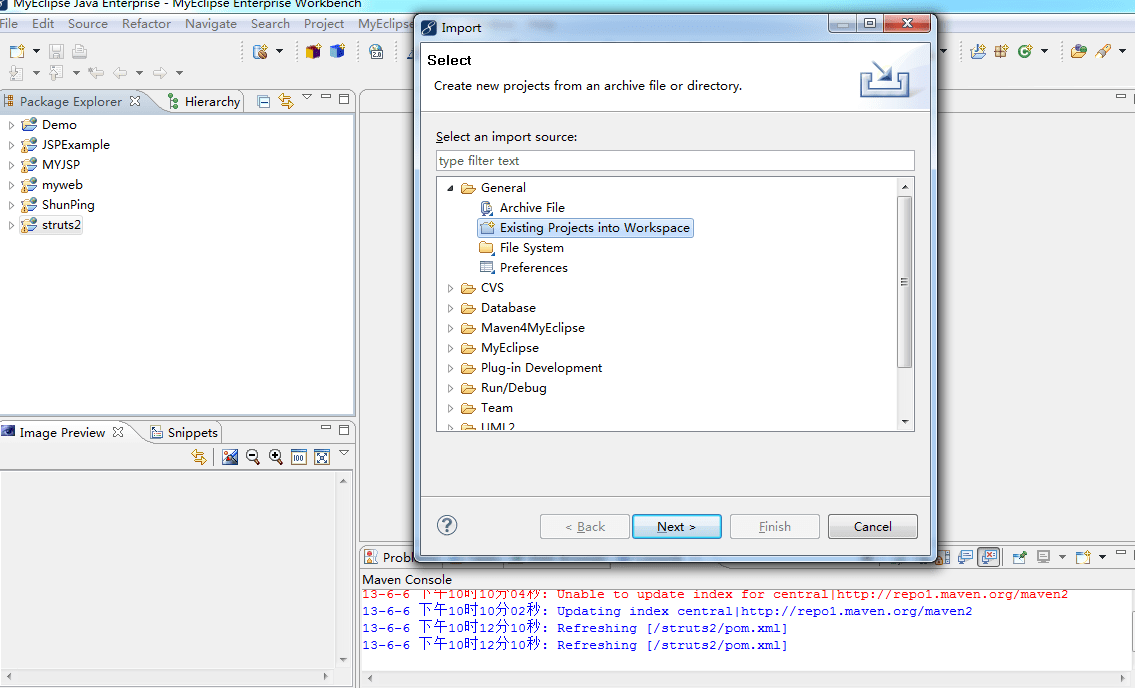
Task: Open the Search flashlight dropdown arrow
Action: [1122, 51]
